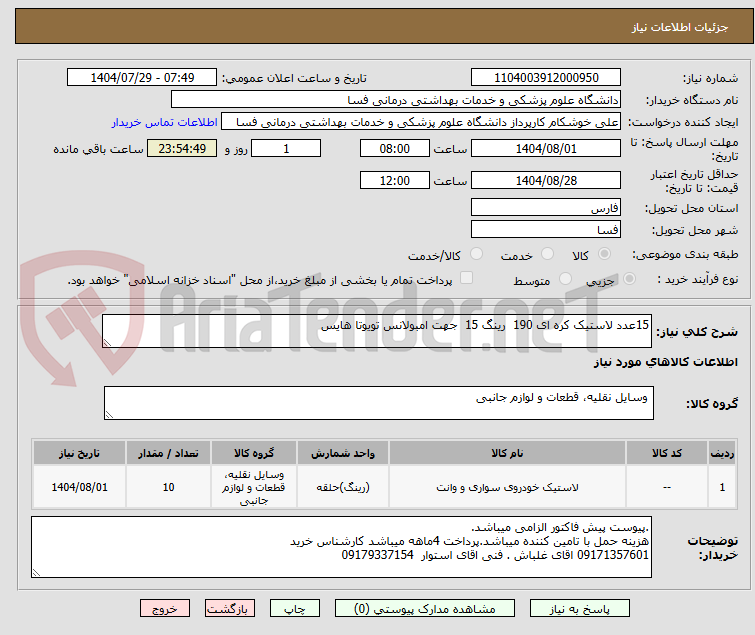The width and height of the screenshot is (755, 635).
Task: Click the delivery province field فارس
Action: (x=546, y=207)
